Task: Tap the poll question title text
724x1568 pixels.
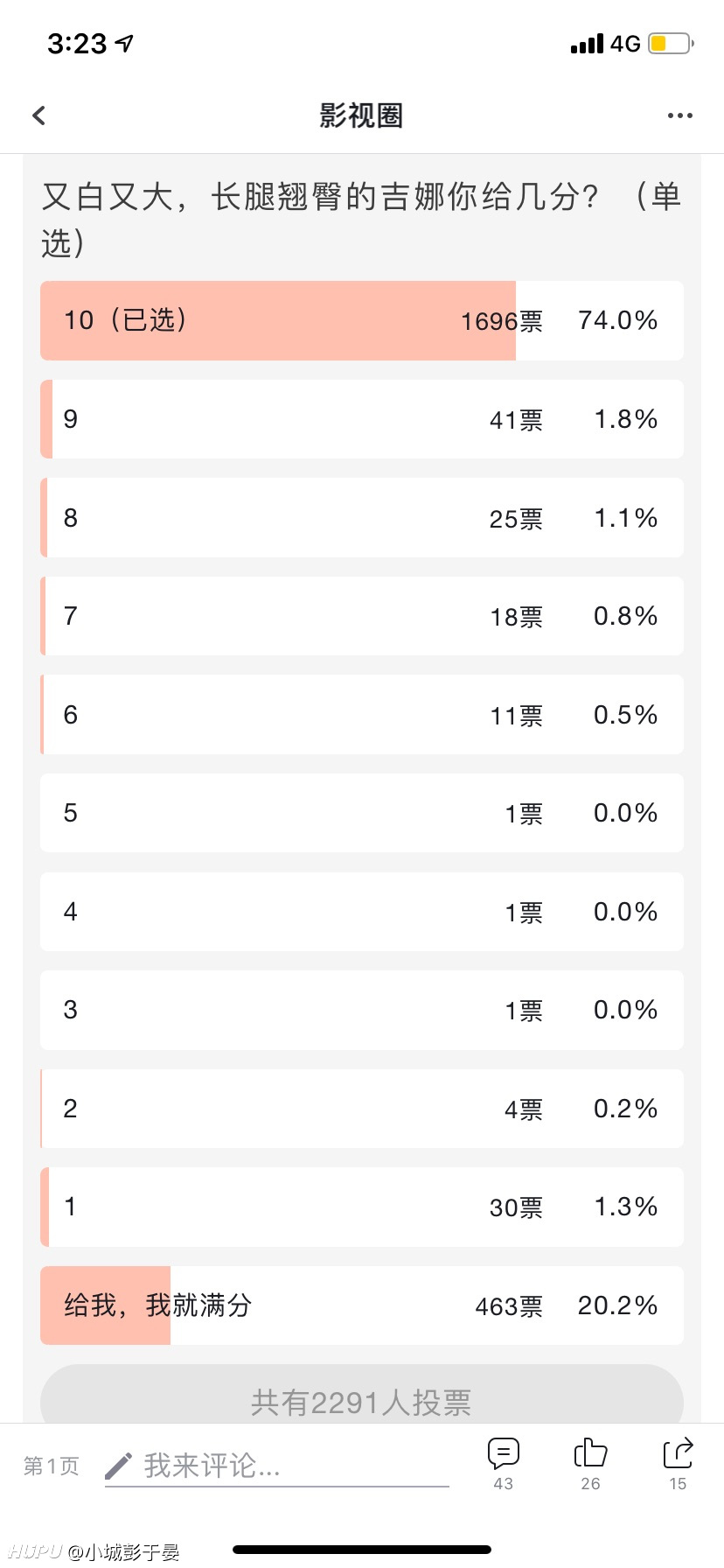Action: [x=361, y=219]
